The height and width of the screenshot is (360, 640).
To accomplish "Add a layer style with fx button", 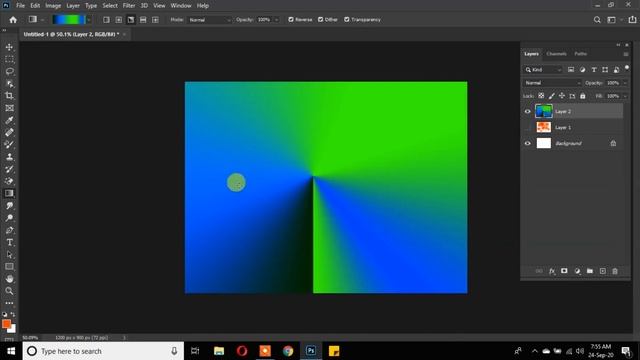I will (552, 271).
